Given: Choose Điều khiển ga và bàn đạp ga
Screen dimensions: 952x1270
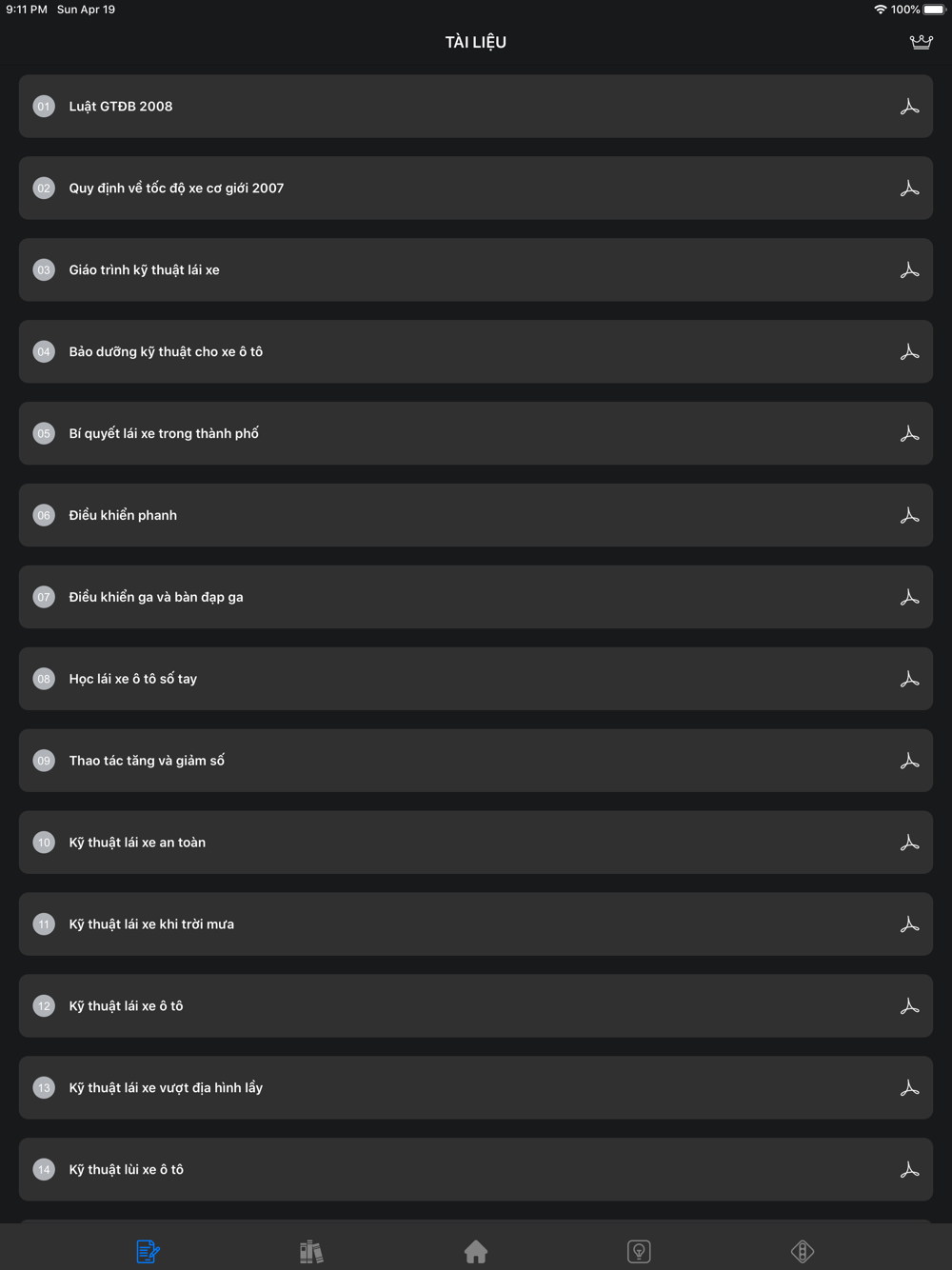Looking at the screenshot, I should coord(156,597).
